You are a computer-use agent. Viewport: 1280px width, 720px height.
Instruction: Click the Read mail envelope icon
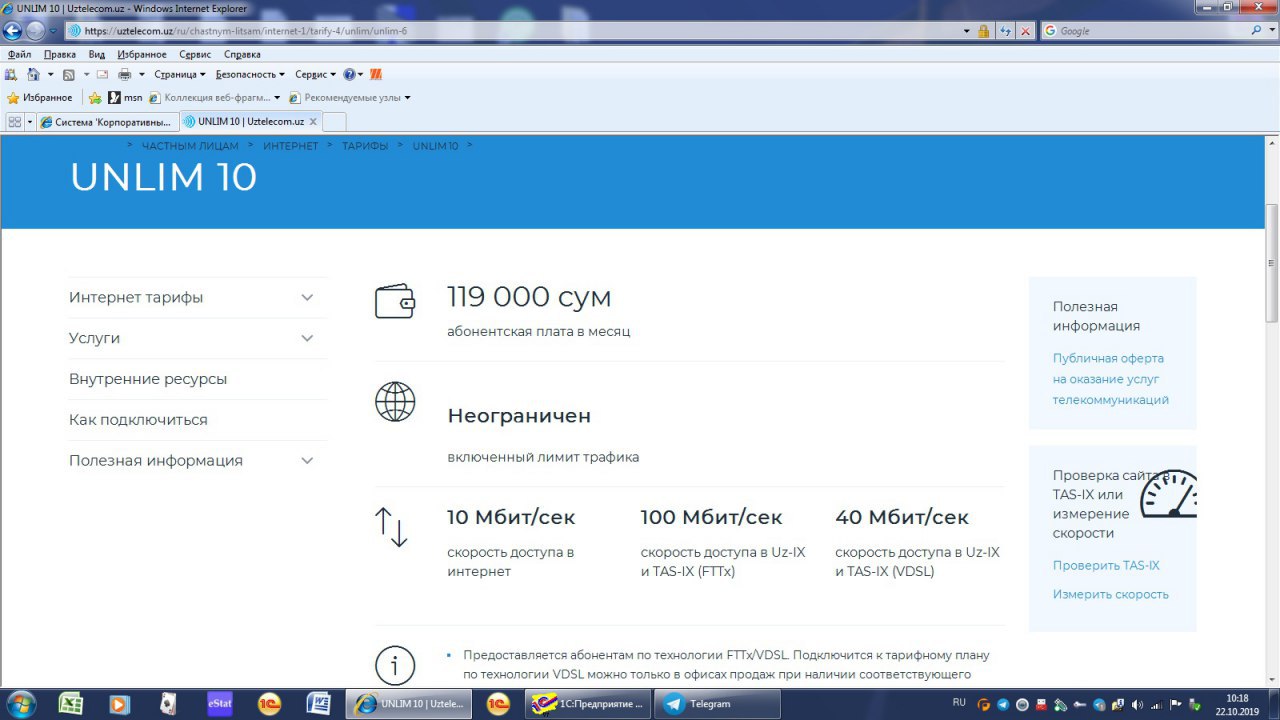click(x=102, y=74)
